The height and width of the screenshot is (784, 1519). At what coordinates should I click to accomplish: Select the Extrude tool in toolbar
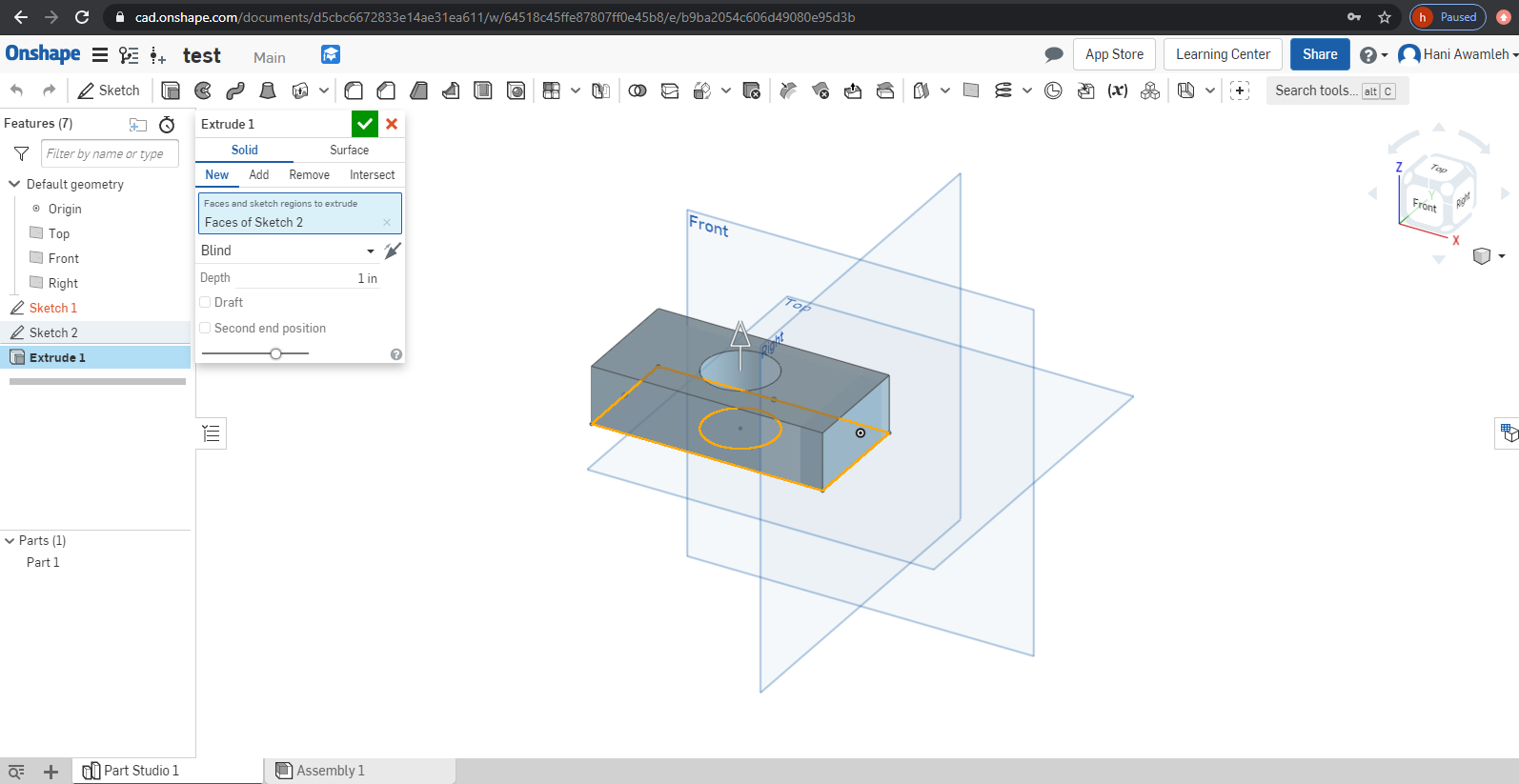point(171,90)
